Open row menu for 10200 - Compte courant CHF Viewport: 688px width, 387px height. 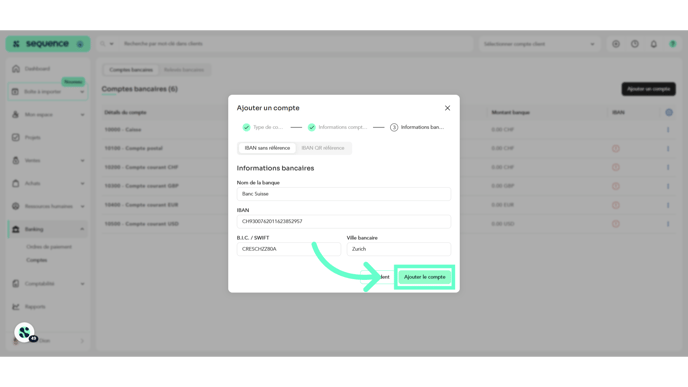click(668, 168)
